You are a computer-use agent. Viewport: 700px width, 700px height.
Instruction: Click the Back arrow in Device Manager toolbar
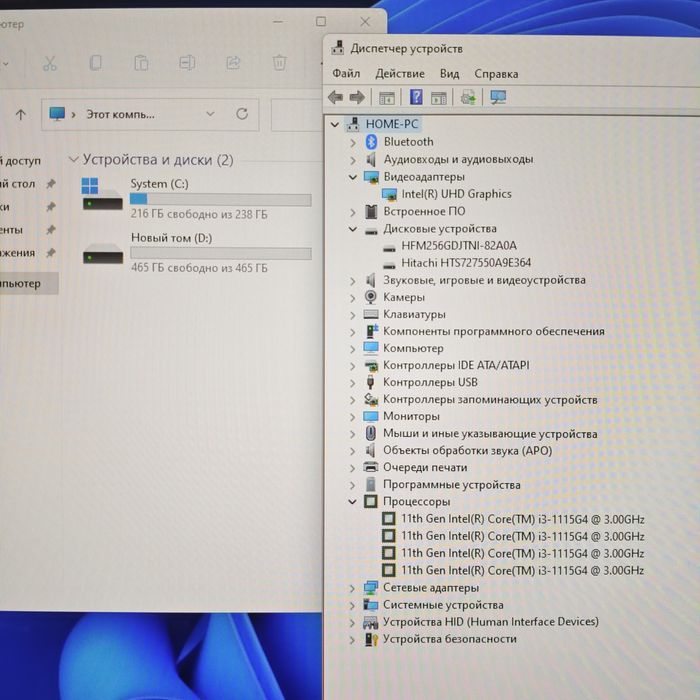335,97
